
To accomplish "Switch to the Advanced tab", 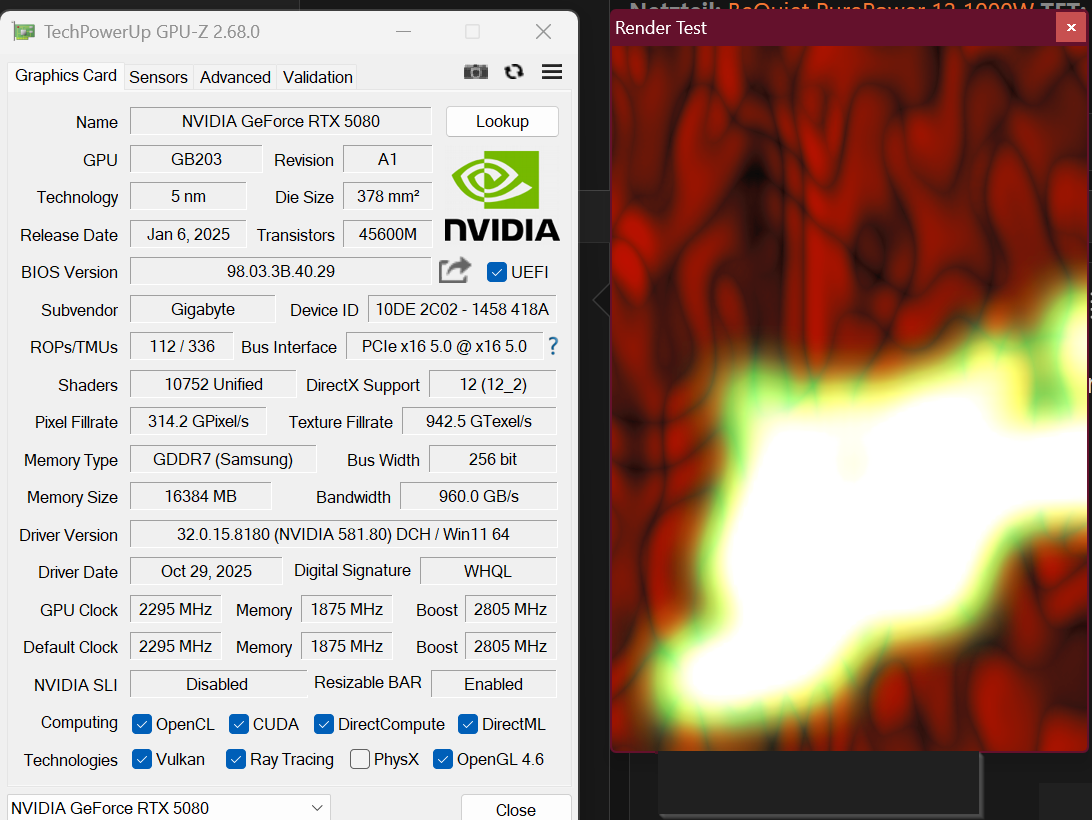I will [235, 77].
